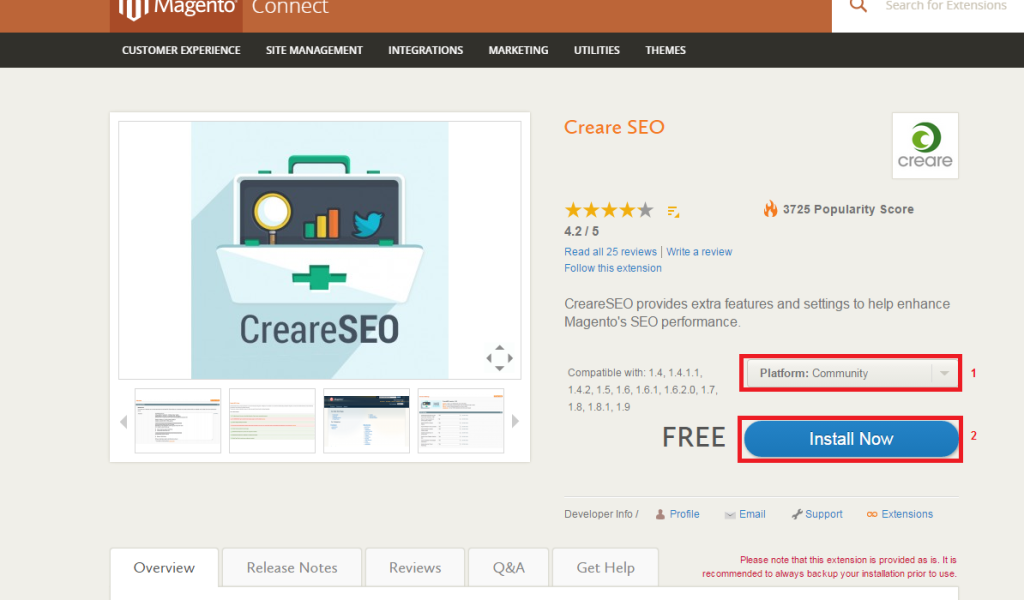Open the developer Profile link

(684, 514)
